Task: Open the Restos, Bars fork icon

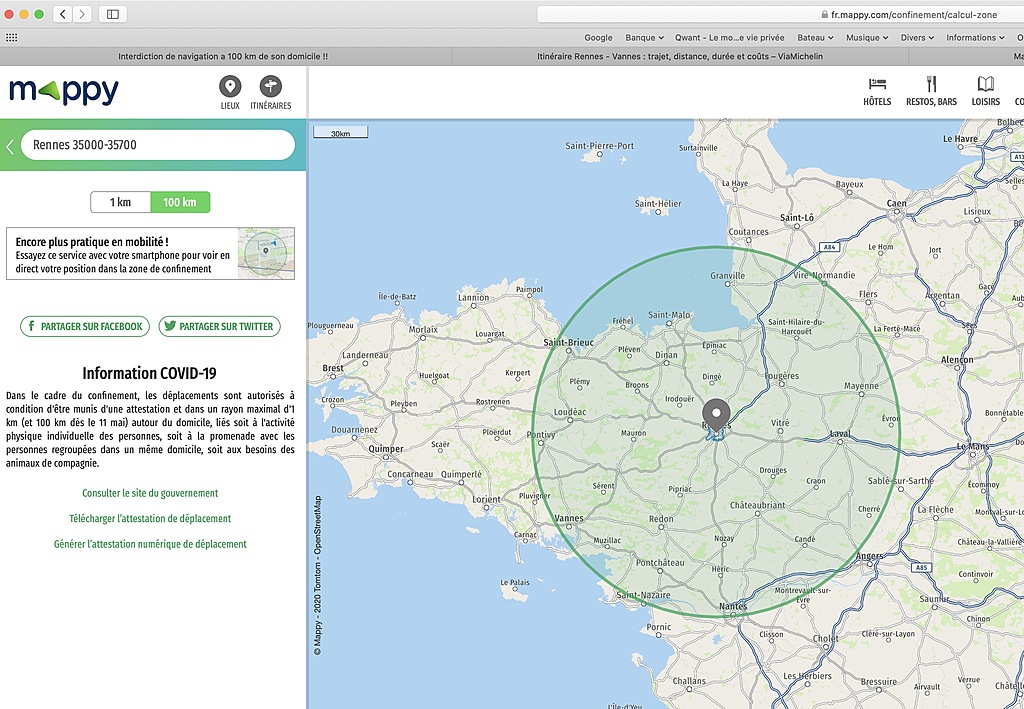Action: pos(931,84)
